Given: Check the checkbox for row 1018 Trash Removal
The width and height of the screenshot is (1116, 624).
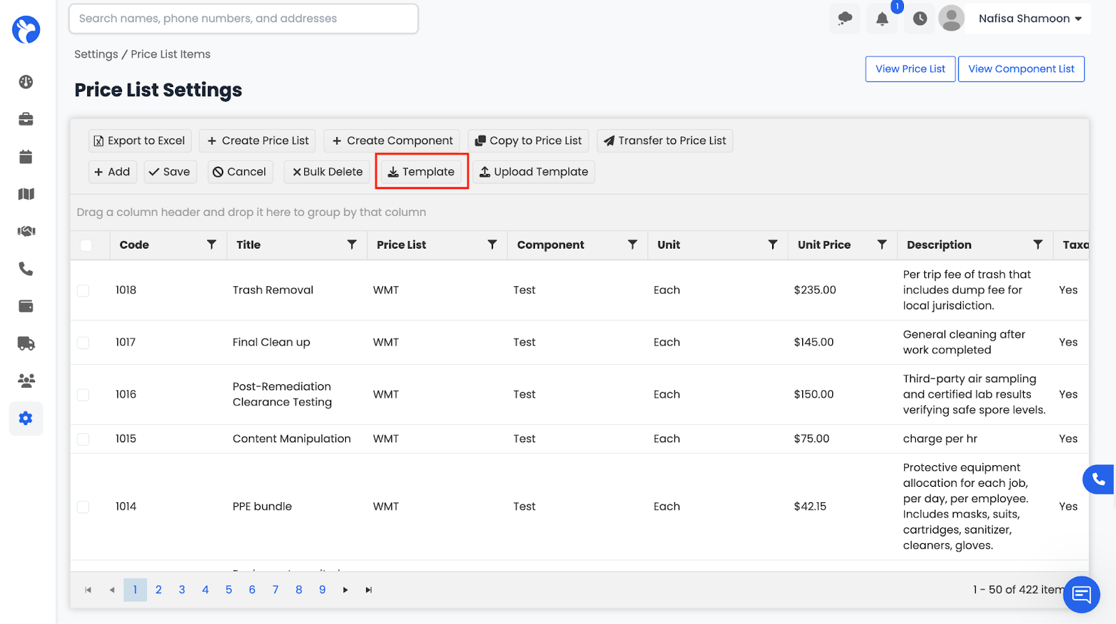Looking at the screenshot, I should click(x=84, y=290).
